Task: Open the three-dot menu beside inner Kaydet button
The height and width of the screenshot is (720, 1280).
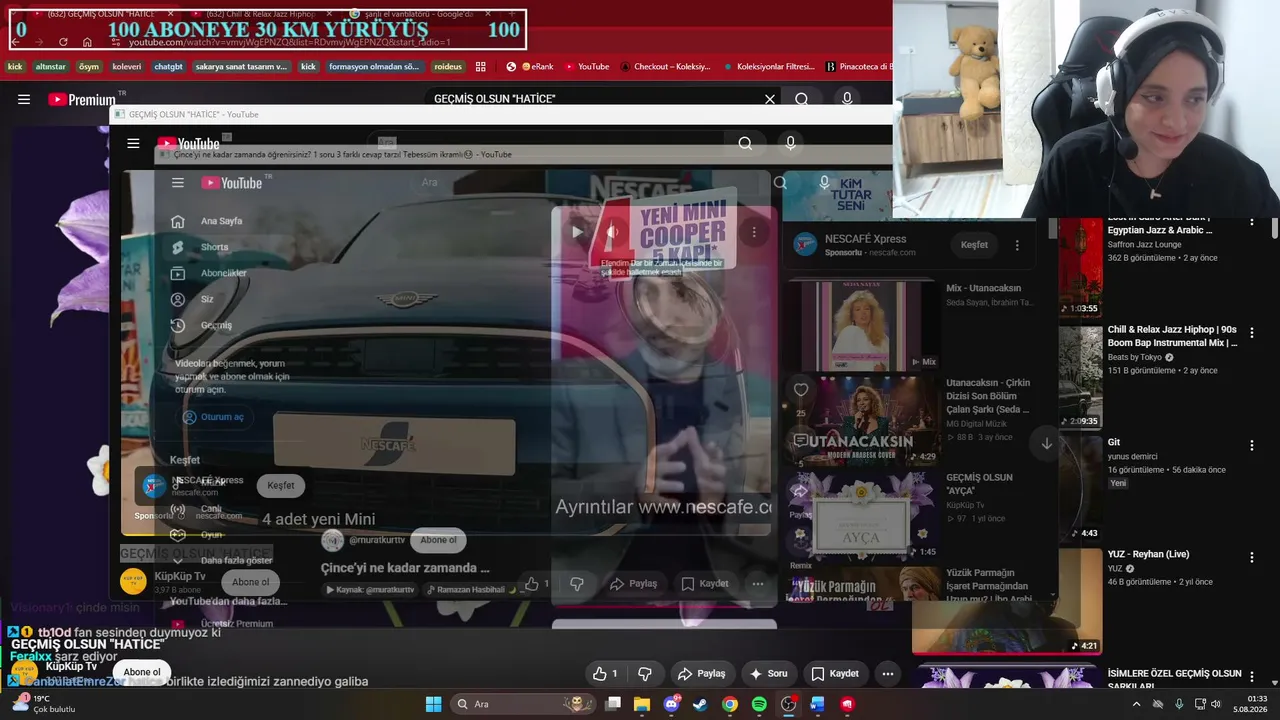Action: [757, 584]
